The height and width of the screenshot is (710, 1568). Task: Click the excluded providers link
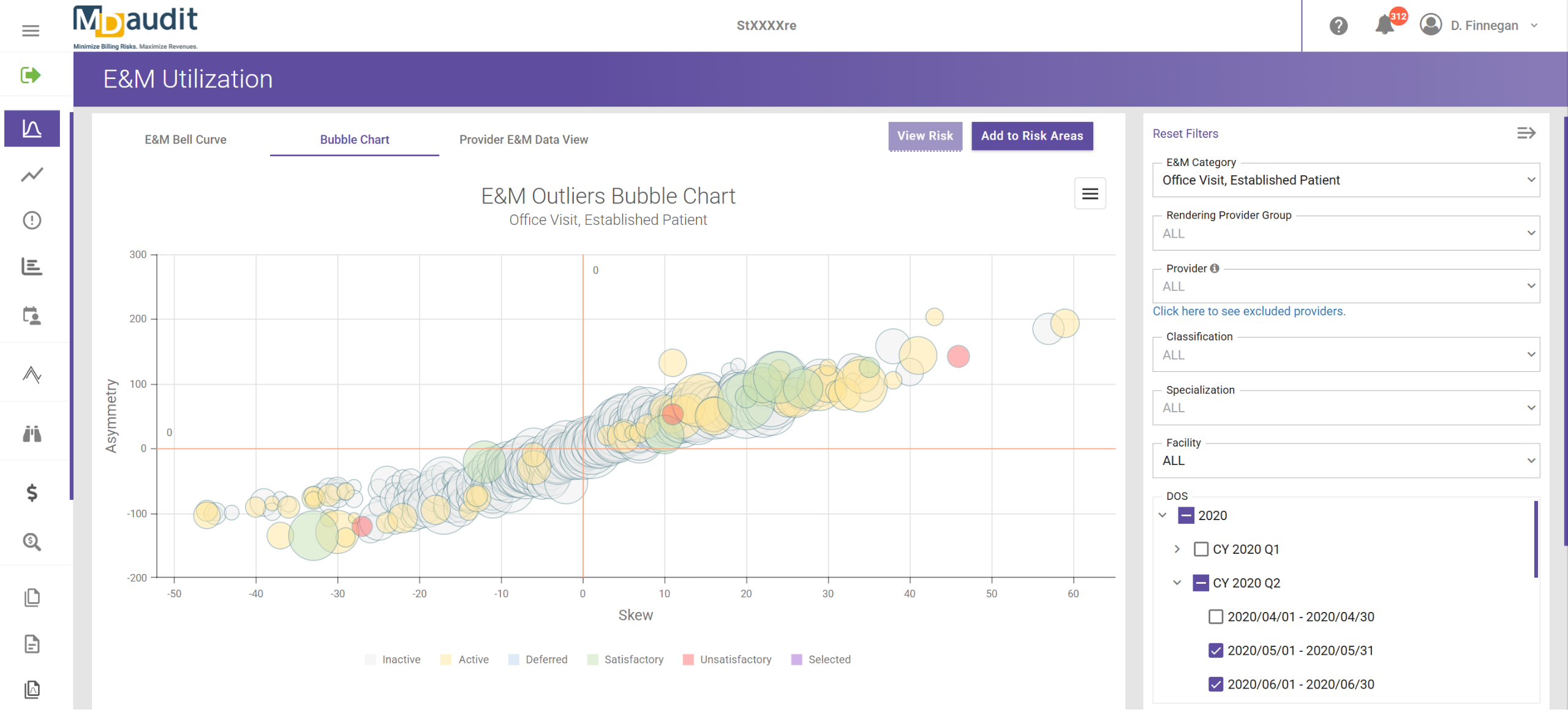[x=1248, y=311]
